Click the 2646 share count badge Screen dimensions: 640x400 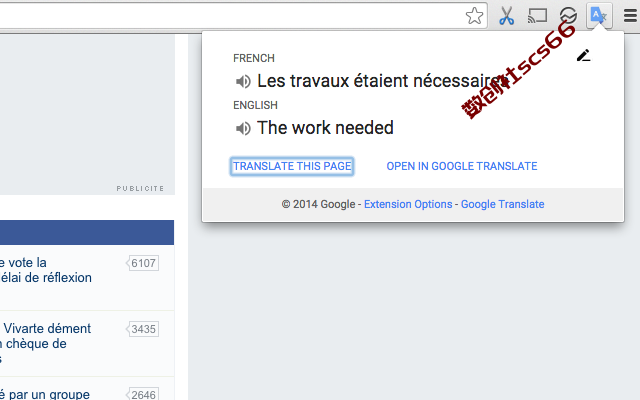[142, 394]
